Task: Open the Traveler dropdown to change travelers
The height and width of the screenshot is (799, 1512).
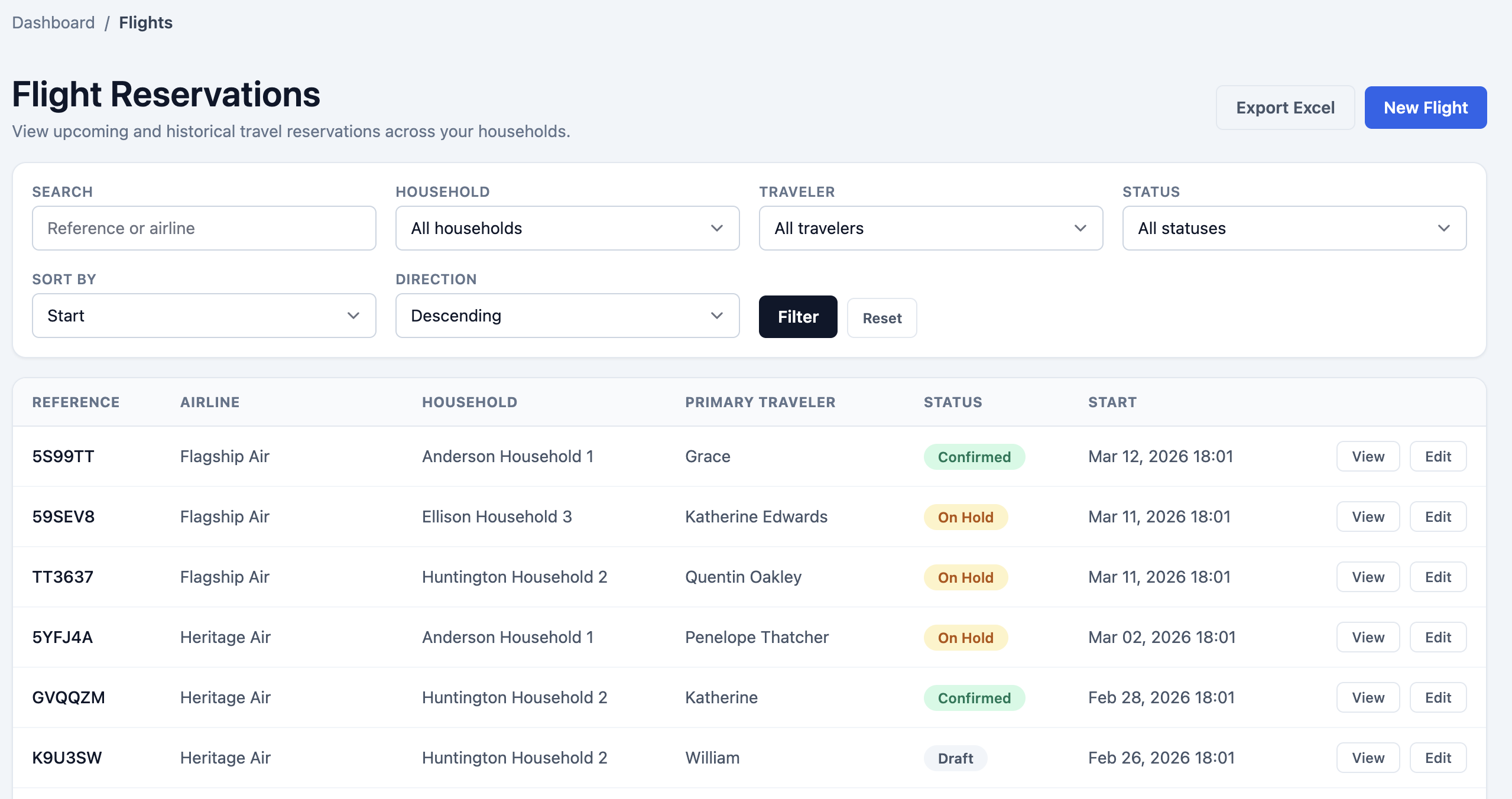Action: [929, 228]
